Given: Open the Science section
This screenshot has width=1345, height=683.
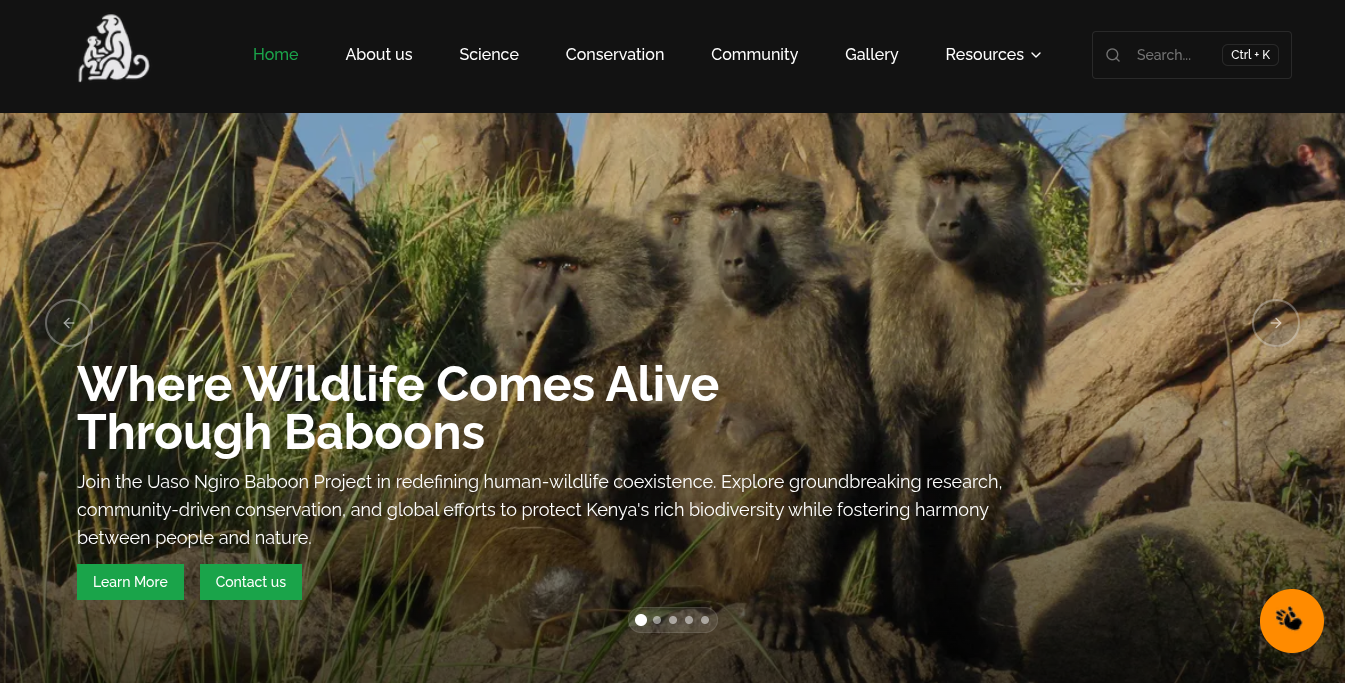Looking at the screenshot, I should click(x=489, y=55).
